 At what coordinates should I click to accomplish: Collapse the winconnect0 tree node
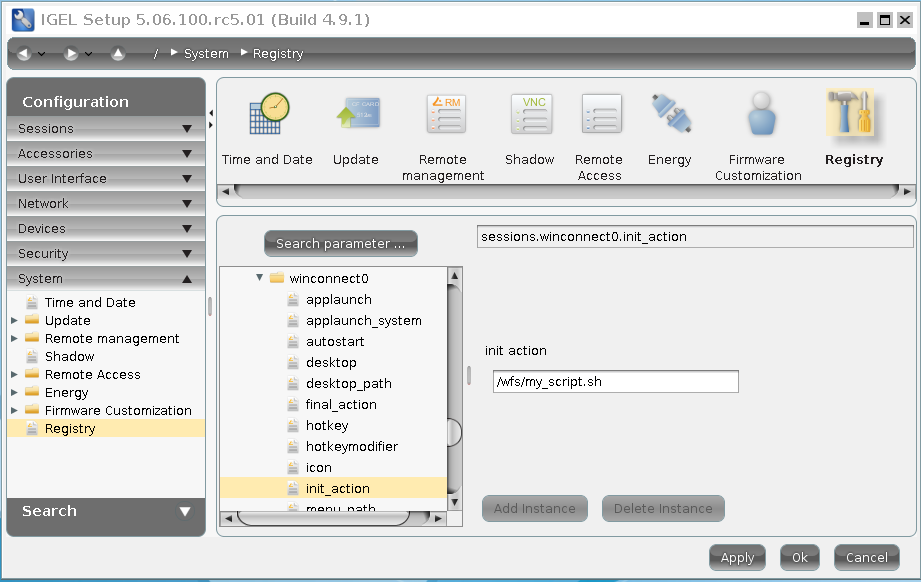click(x=258, y=278)
